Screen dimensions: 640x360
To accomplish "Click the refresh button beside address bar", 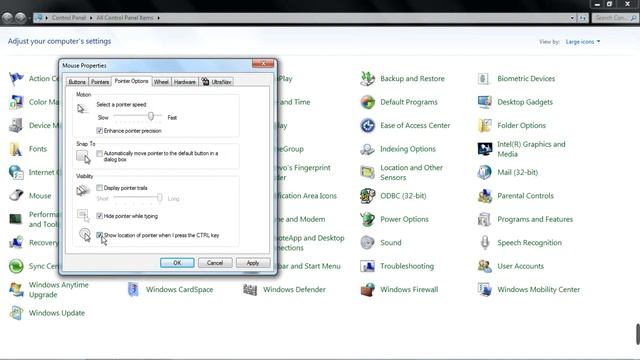I will pyautogui.click(x=582, y=18).
